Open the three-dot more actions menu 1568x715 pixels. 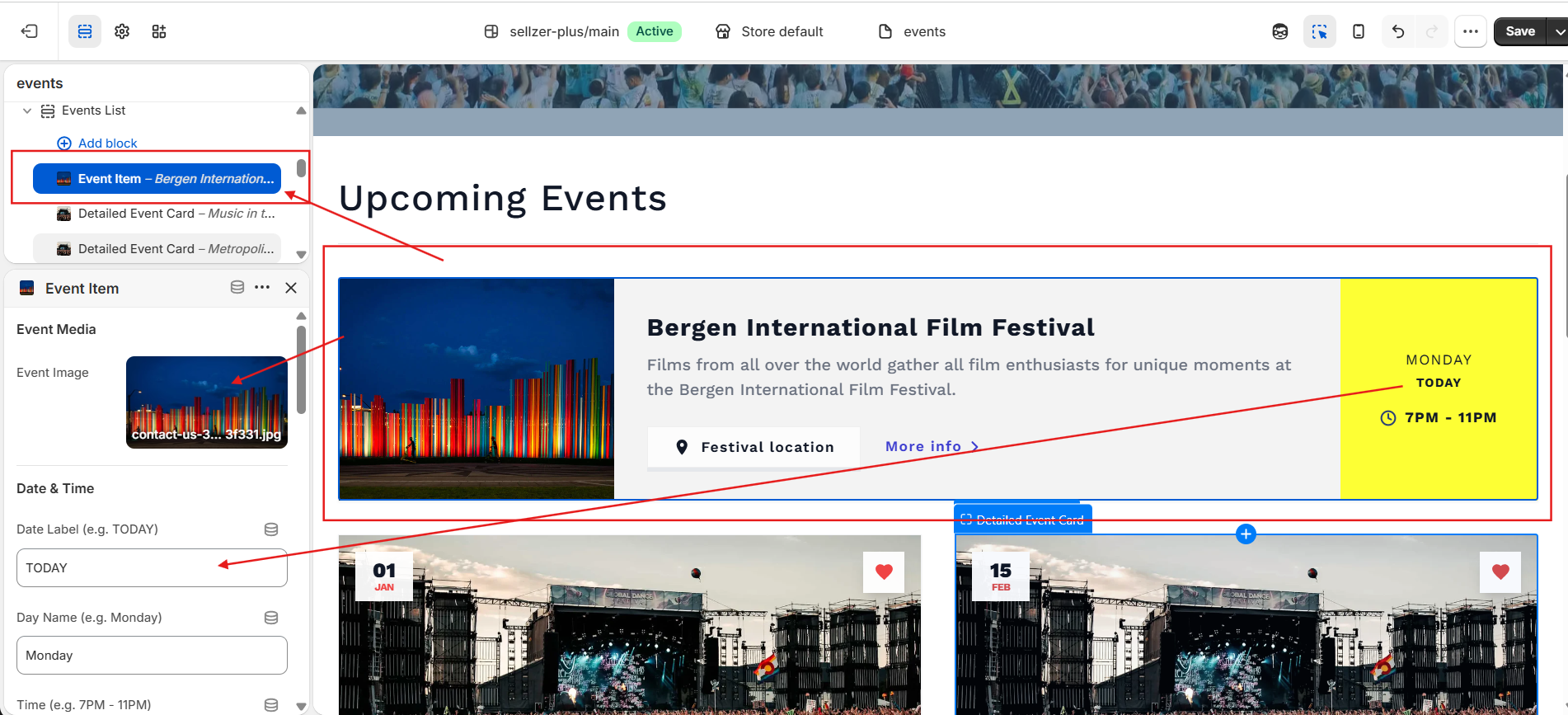click(1471, 31)
